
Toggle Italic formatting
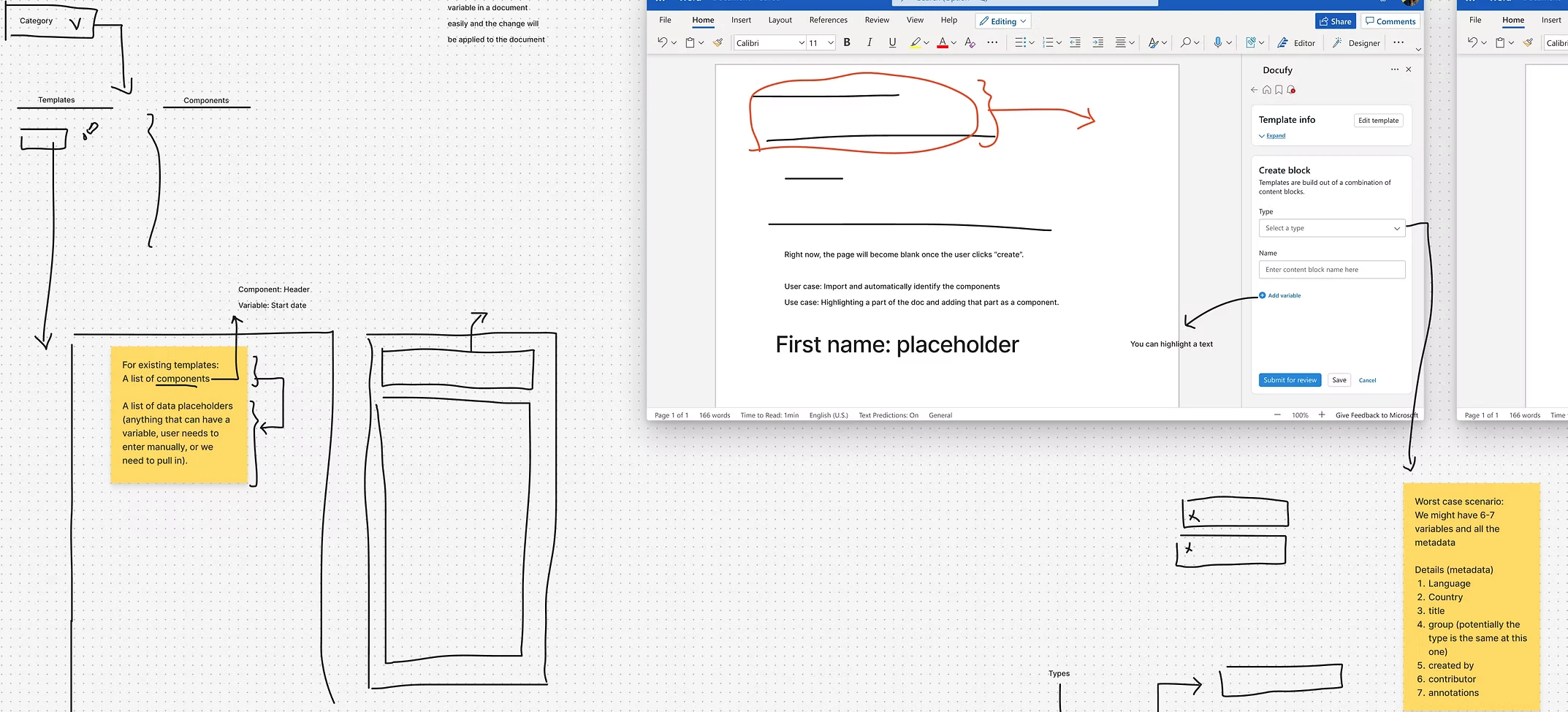click(869, 42)
